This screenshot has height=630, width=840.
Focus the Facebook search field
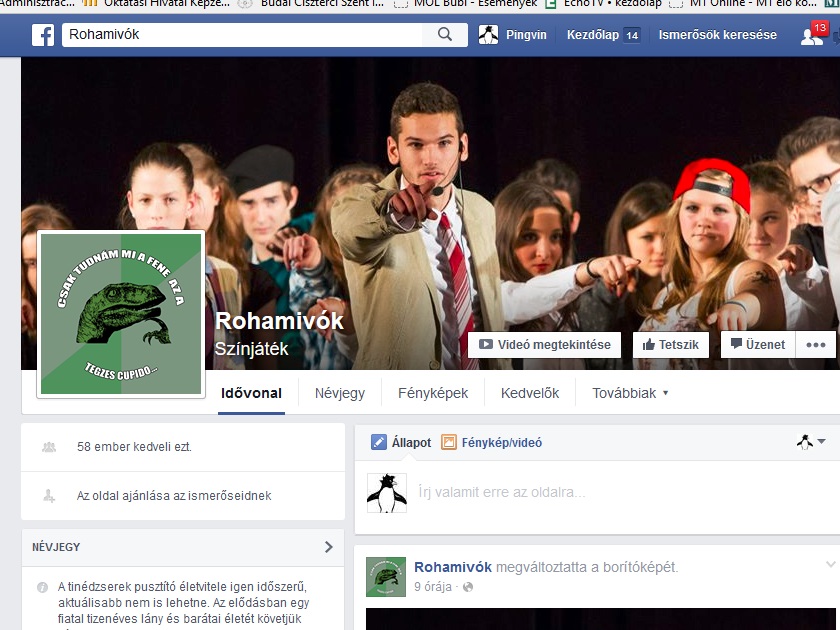242,34
